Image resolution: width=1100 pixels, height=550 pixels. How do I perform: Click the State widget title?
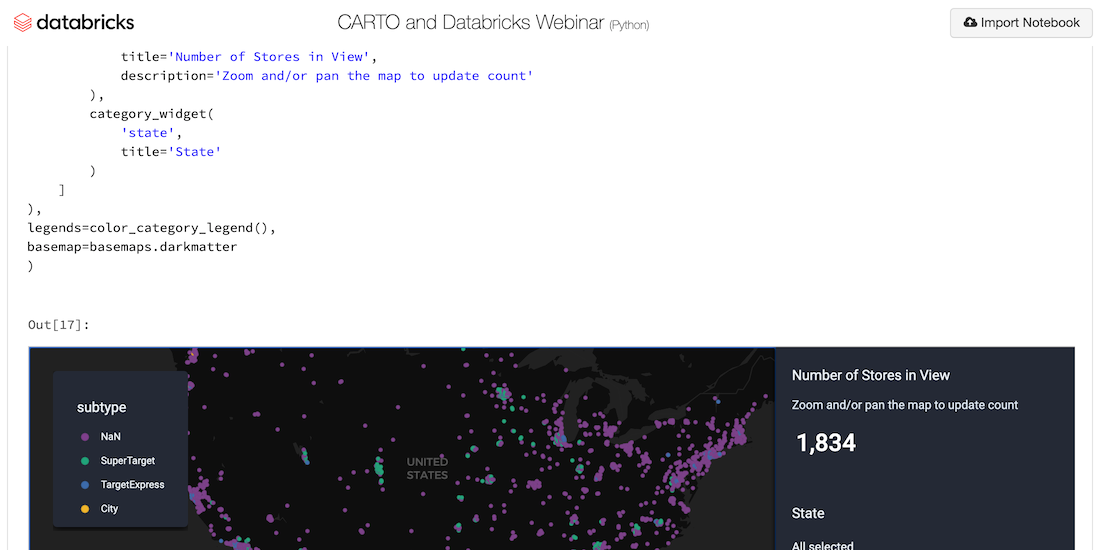click(808, 513)
